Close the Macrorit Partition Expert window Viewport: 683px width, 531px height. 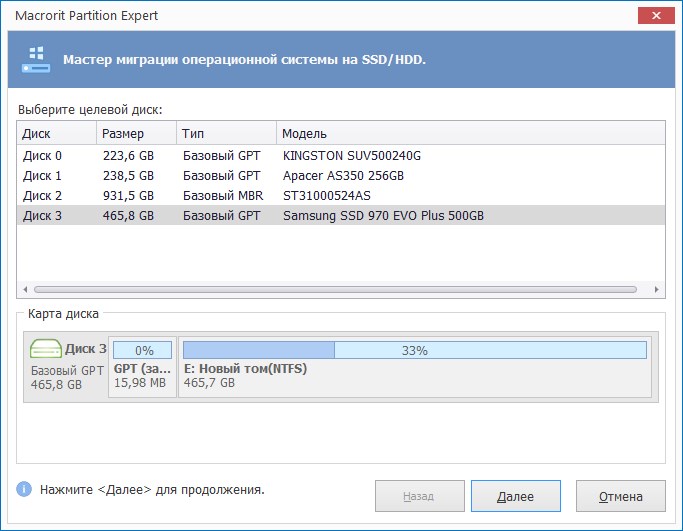[x=656, y=16]
